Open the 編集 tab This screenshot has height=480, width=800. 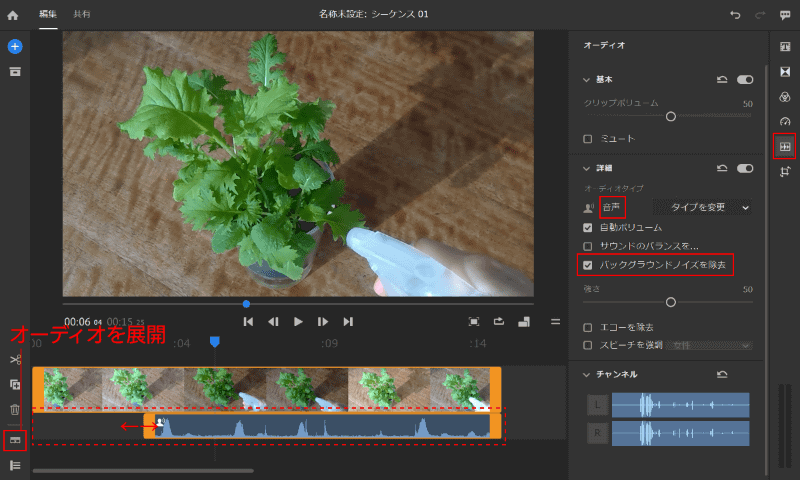point(48,14)
